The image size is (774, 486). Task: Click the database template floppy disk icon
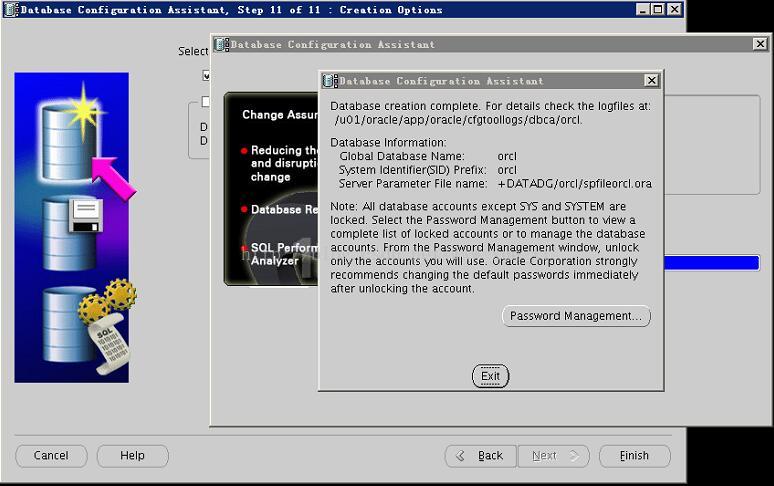(x=73, y=233)
